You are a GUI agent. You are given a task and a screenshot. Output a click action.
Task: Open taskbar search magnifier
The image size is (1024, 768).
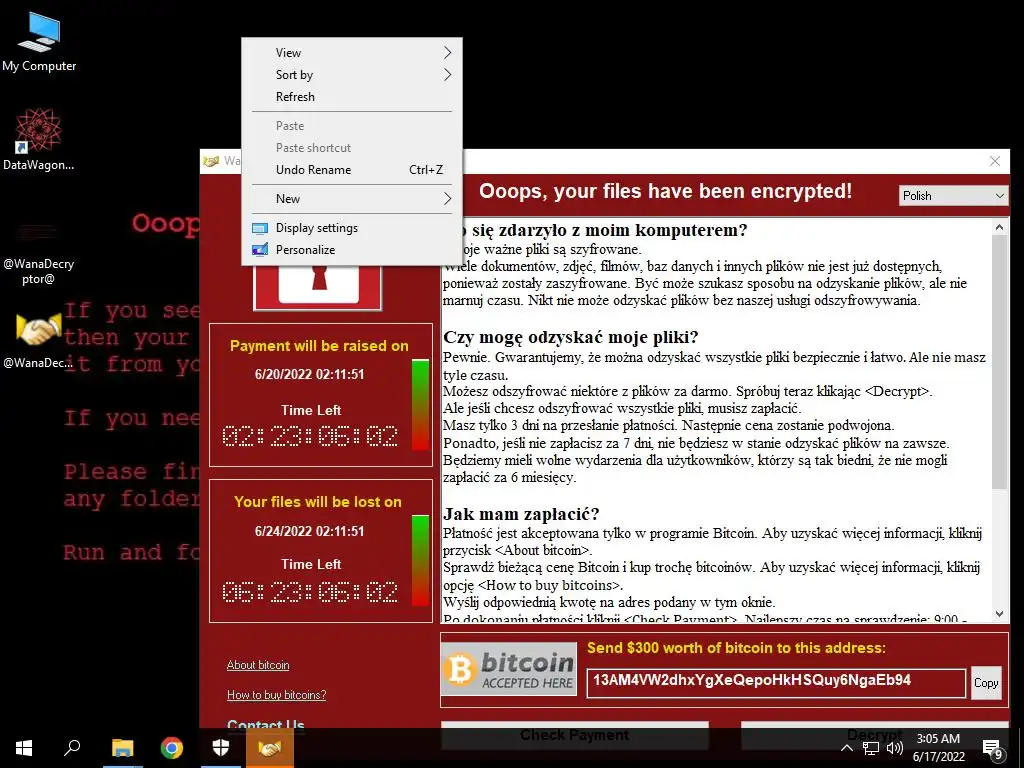pyautogui.click(x=72, y=748)
